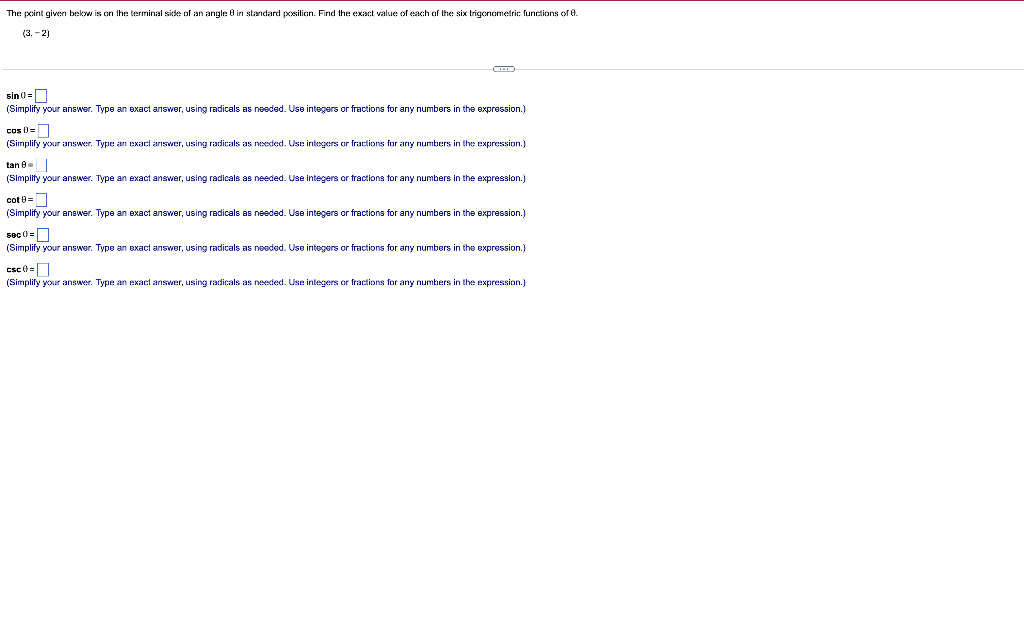Click the sec θ answer box

pyautogui.click(x=43, y=235)
